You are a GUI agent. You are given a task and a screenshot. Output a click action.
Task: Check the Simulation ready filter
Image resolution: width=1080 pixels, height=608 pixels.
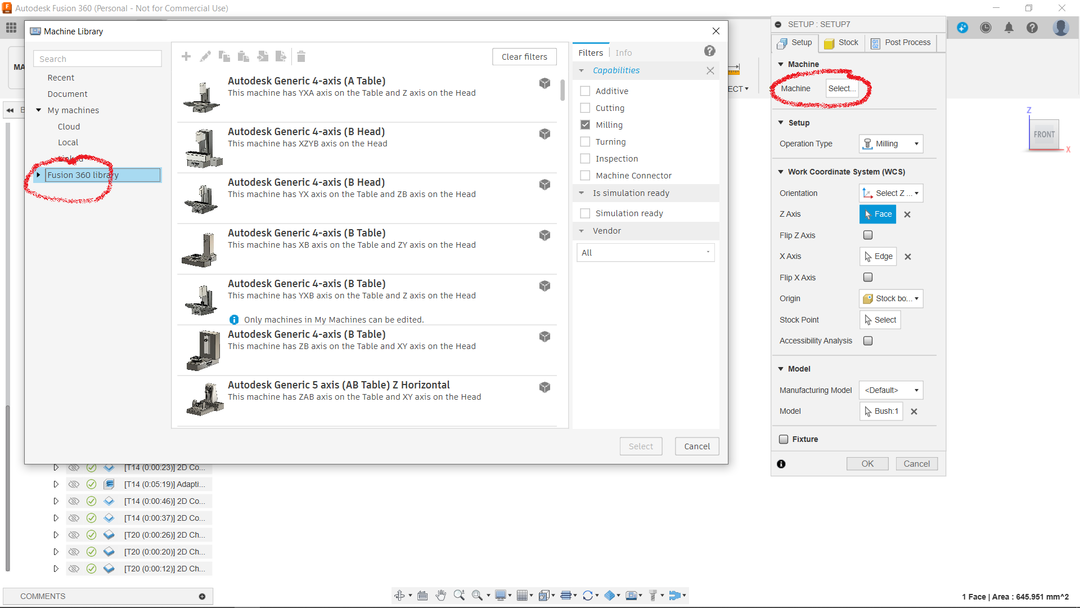coord(586,213)
